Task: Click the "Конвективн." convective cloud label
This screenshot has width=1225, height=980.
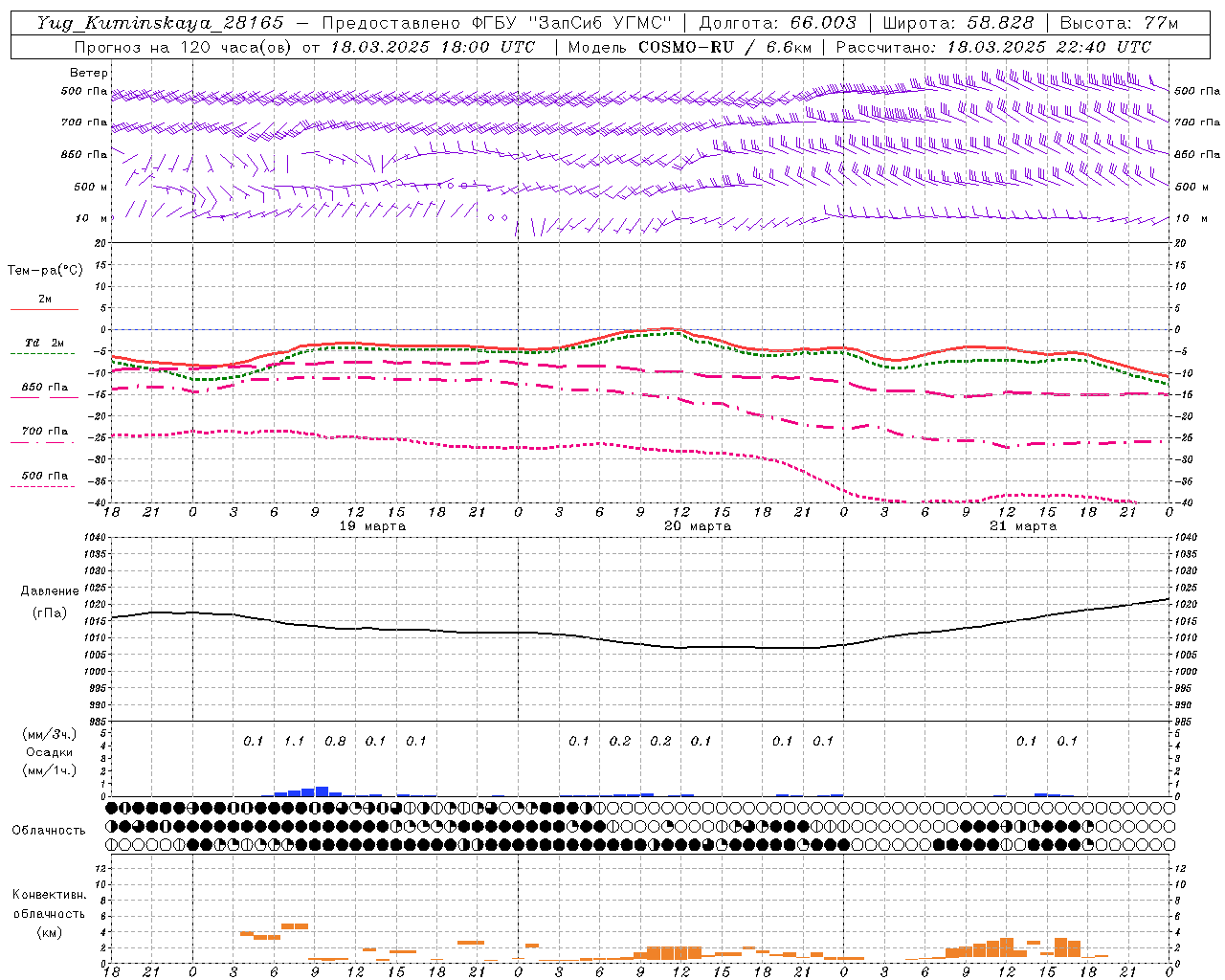Action: point(49,895)
